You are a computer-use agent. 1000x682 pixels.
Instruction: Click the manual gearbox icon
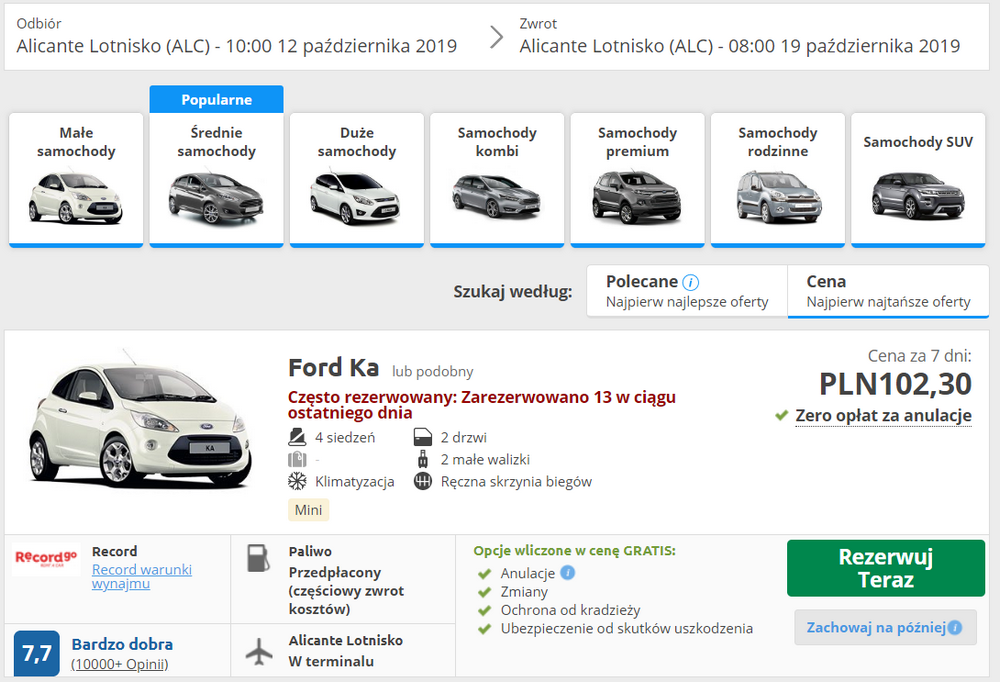(x=423, y=481)
